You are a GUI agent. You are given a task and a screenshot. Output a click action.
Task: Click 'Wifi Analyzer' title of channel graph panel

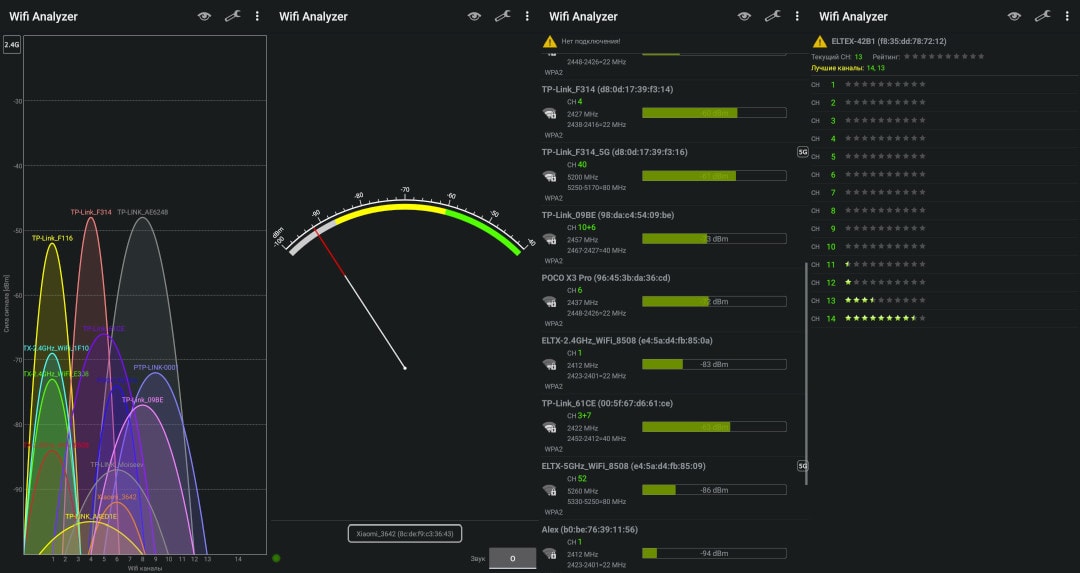pos(43,17)
